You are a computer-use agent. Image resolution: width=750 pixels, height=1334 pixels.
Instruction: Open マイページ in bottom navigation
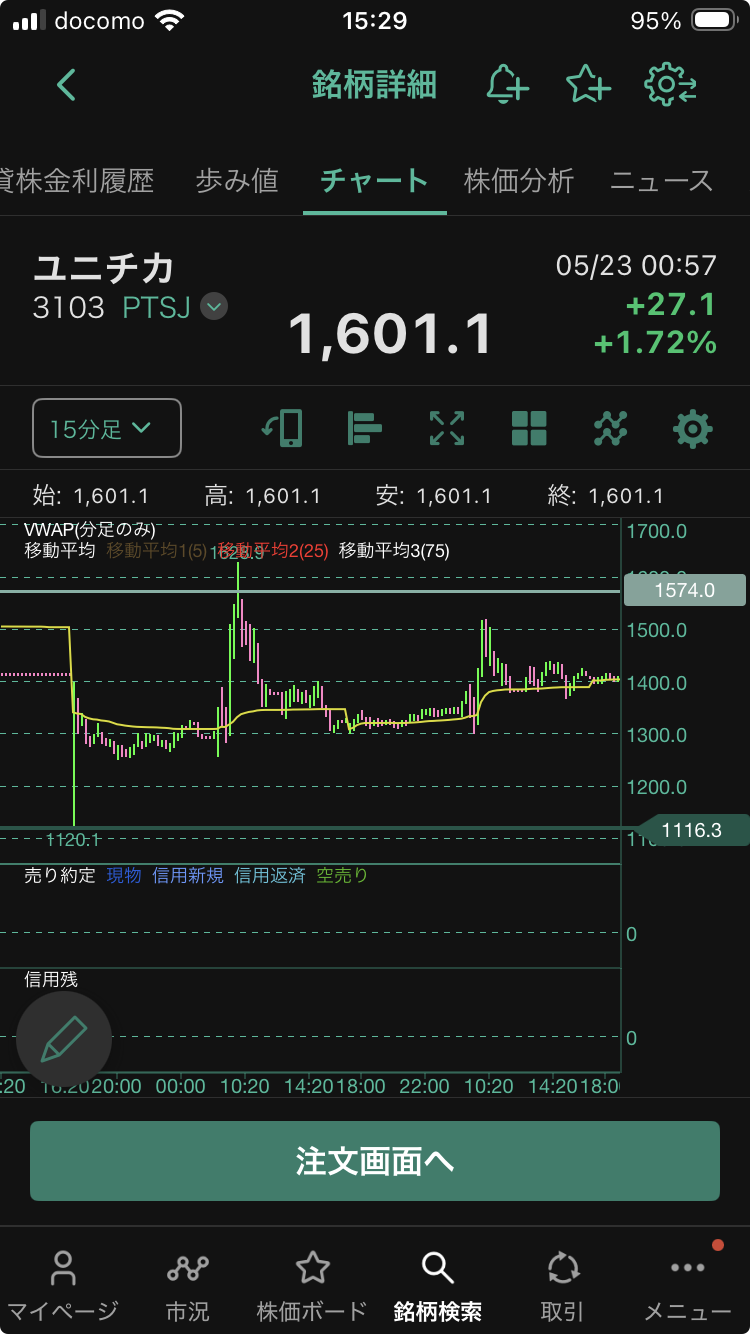(63, 1285)
